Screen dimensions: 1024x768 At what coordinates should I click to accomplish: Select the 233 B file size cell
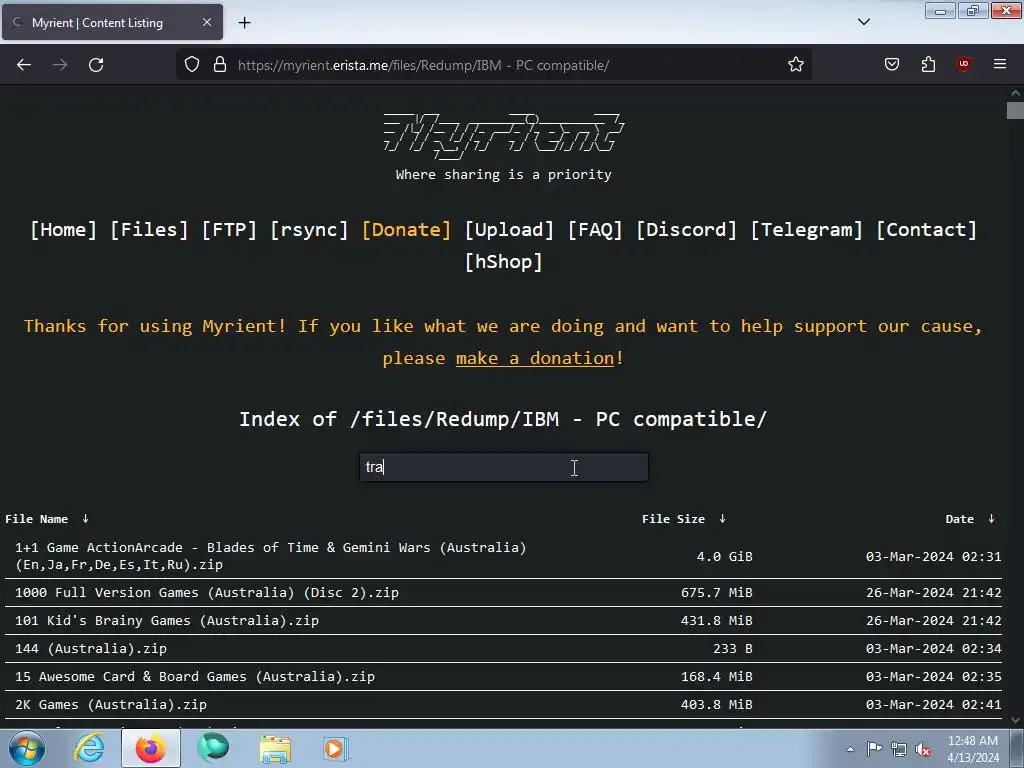click(733, 648)
